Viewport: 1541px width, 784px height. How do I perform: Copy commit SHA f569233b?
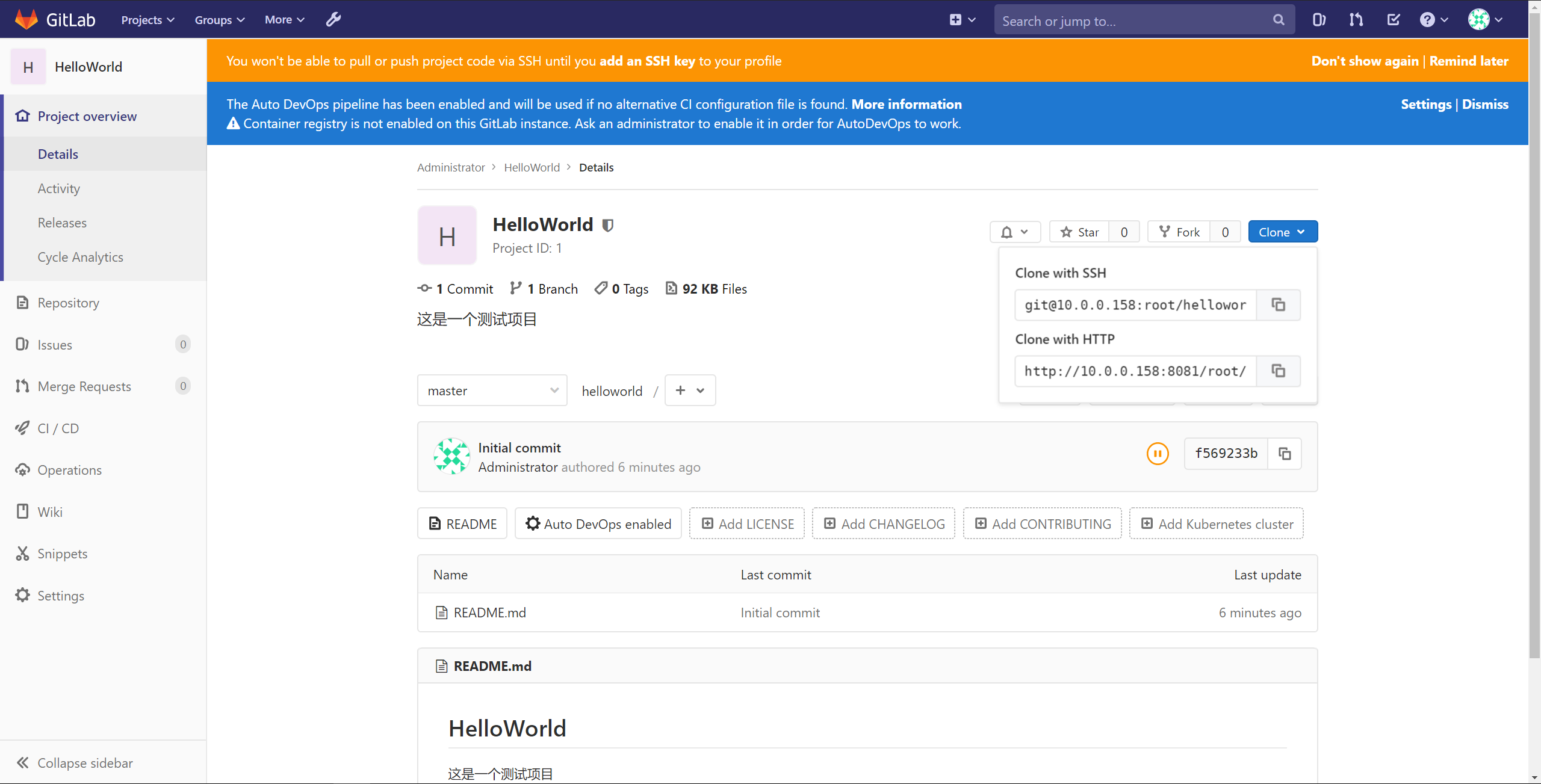[x=1285, y=454]
